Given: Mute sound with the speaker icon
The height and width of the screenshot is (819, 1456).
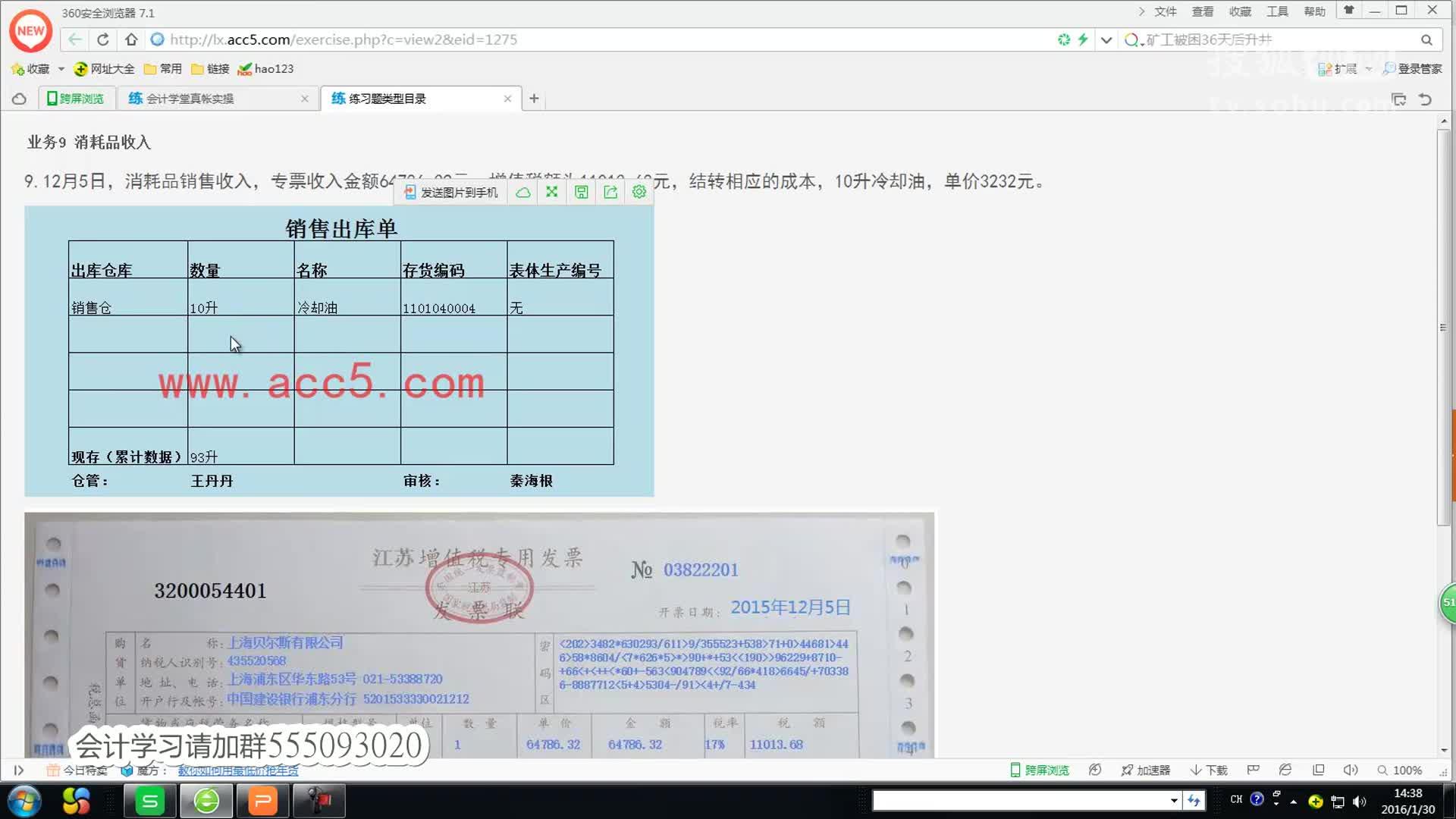Looking at the screenshot, I should tap(1350, 770).
